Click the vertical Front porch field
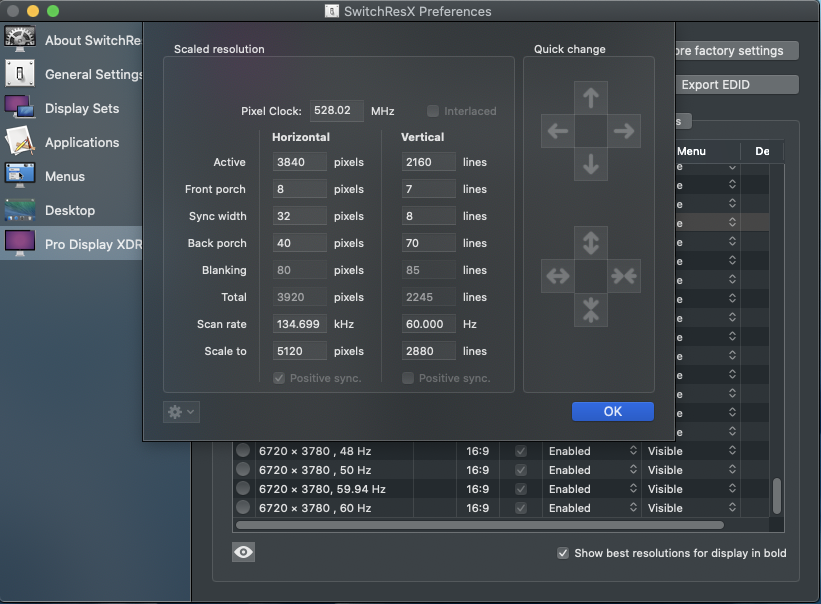Image resolution: width=821 pixels, height=604 pixels. 428,189
